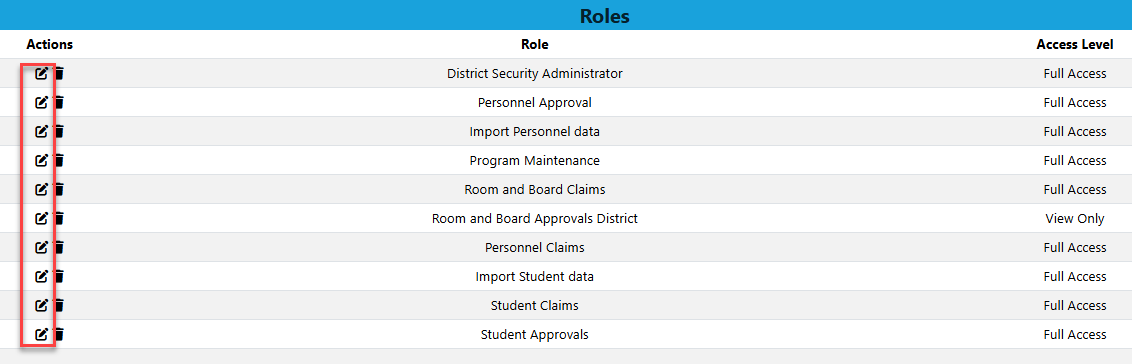Edit the Import Personnel data role
Image resolution: width=1132 pixels, height=364 pixels.
[42, 131]
